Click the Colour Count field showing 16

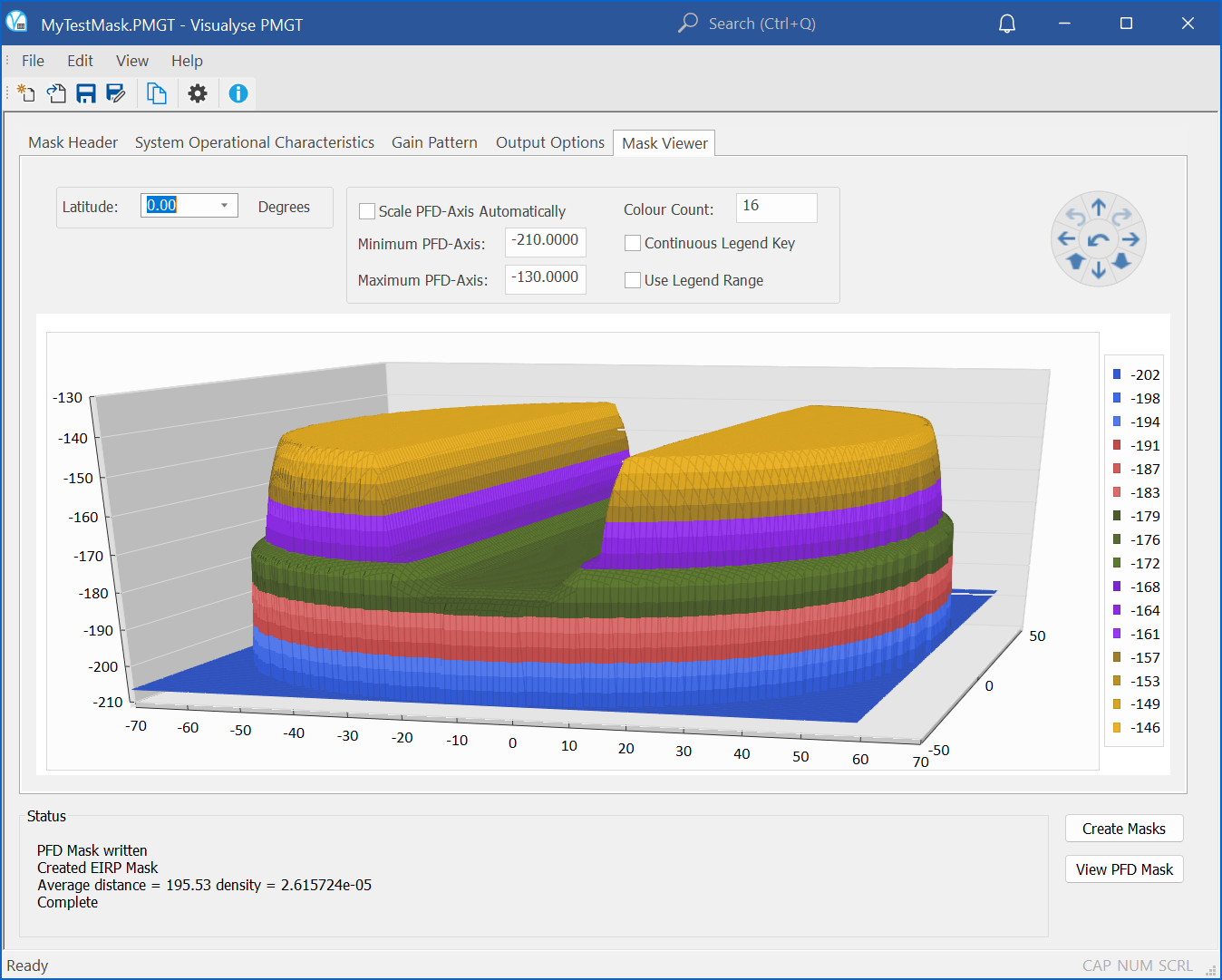click(x=777, y=208)
